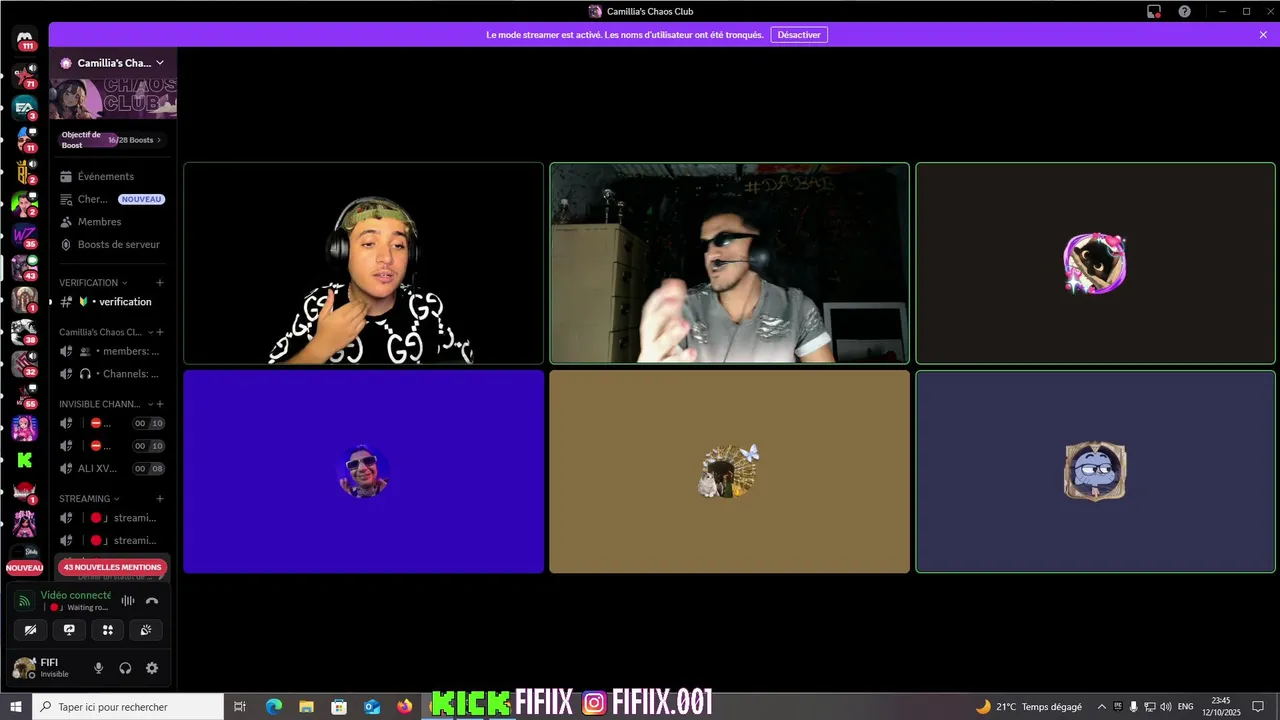The image size is (1280, 720).
Task: Open Discord direct messages home icon
Action: click(25, 39)
